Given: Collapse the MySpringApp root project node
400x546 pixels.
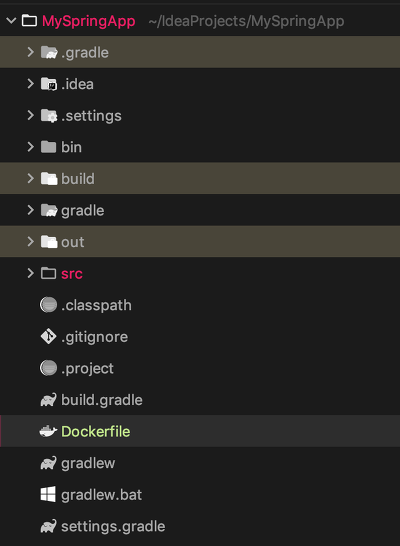Looking at the screenshot, I should [11, 21].
